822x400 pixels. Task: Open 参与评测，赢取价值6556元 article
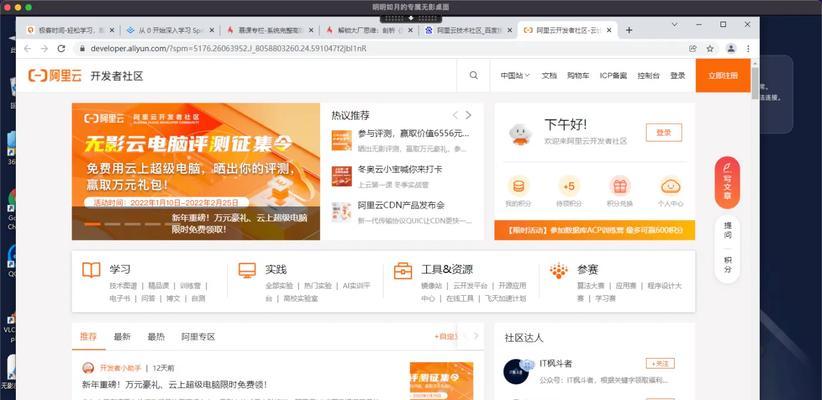(414, 133)
